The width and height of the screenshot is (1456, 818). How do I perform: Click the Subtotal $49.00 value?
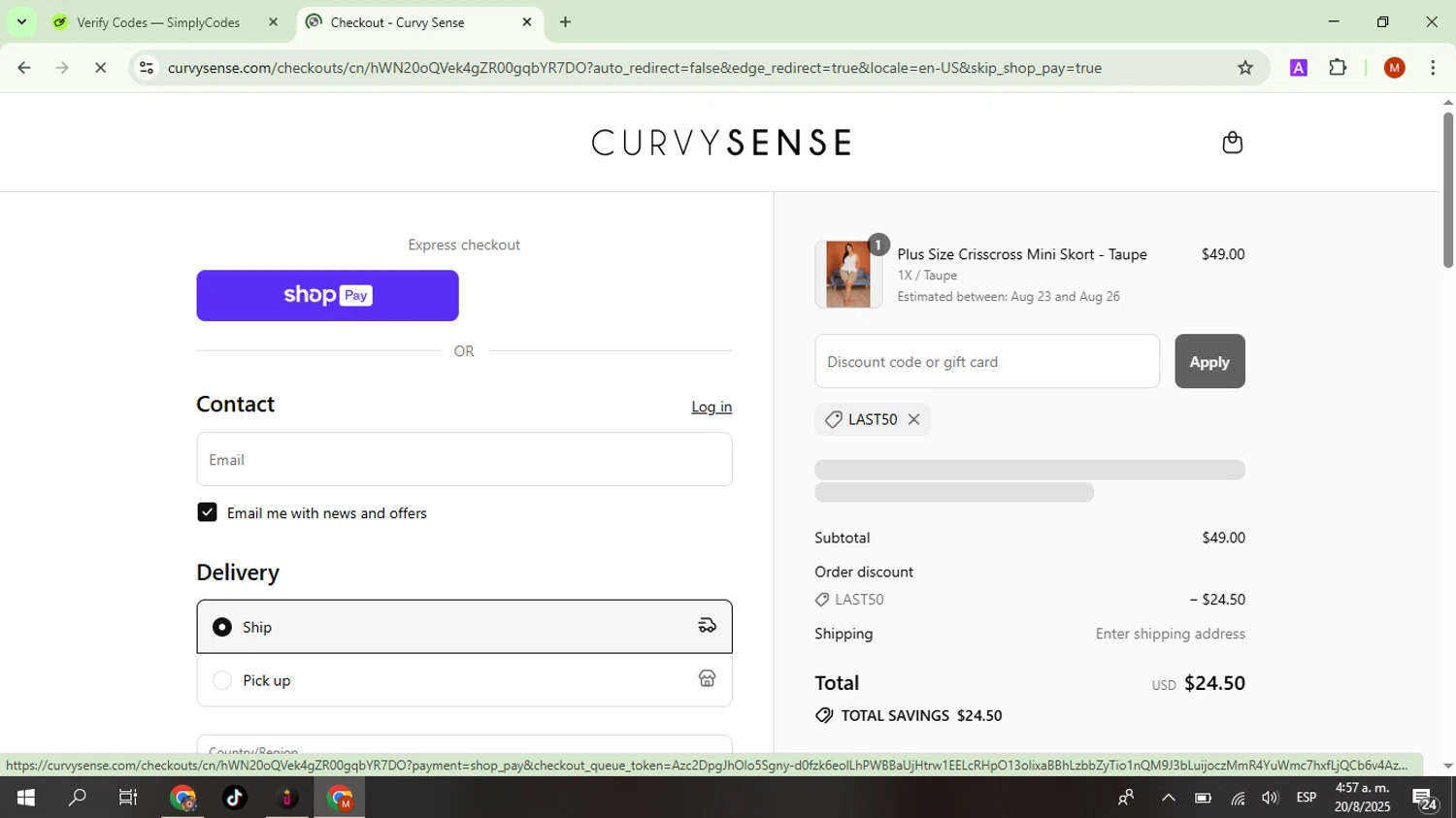pyautogui.click(x=1223, y=538)
